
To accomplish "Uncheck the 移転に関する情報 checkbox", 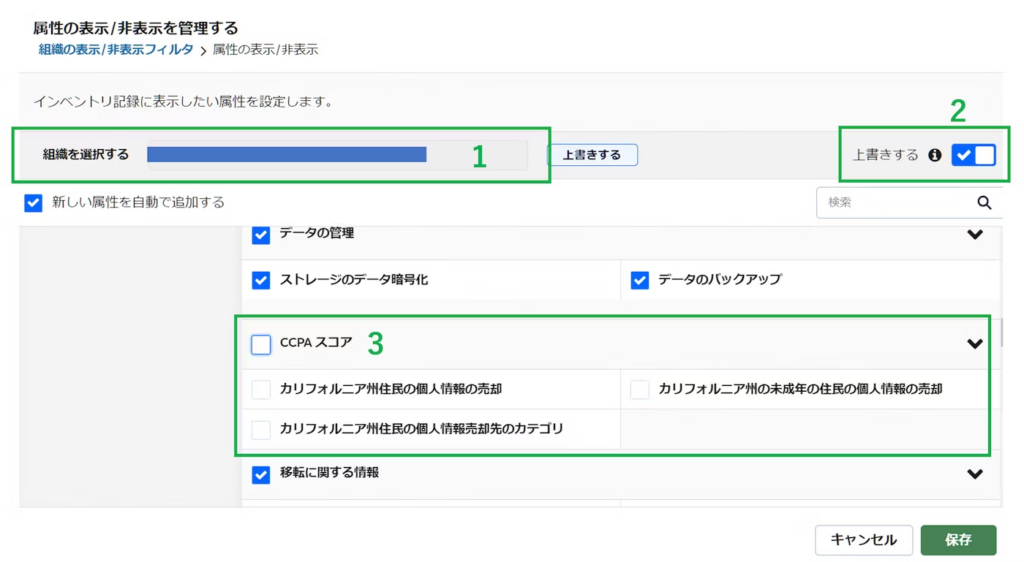I will 261,474.
